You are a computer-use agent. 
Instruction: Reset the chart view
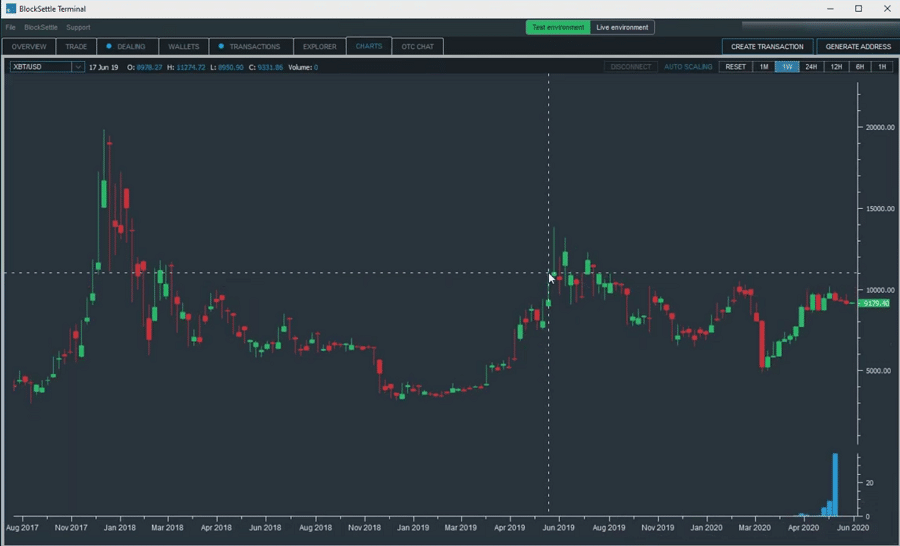tap(735, 67)
